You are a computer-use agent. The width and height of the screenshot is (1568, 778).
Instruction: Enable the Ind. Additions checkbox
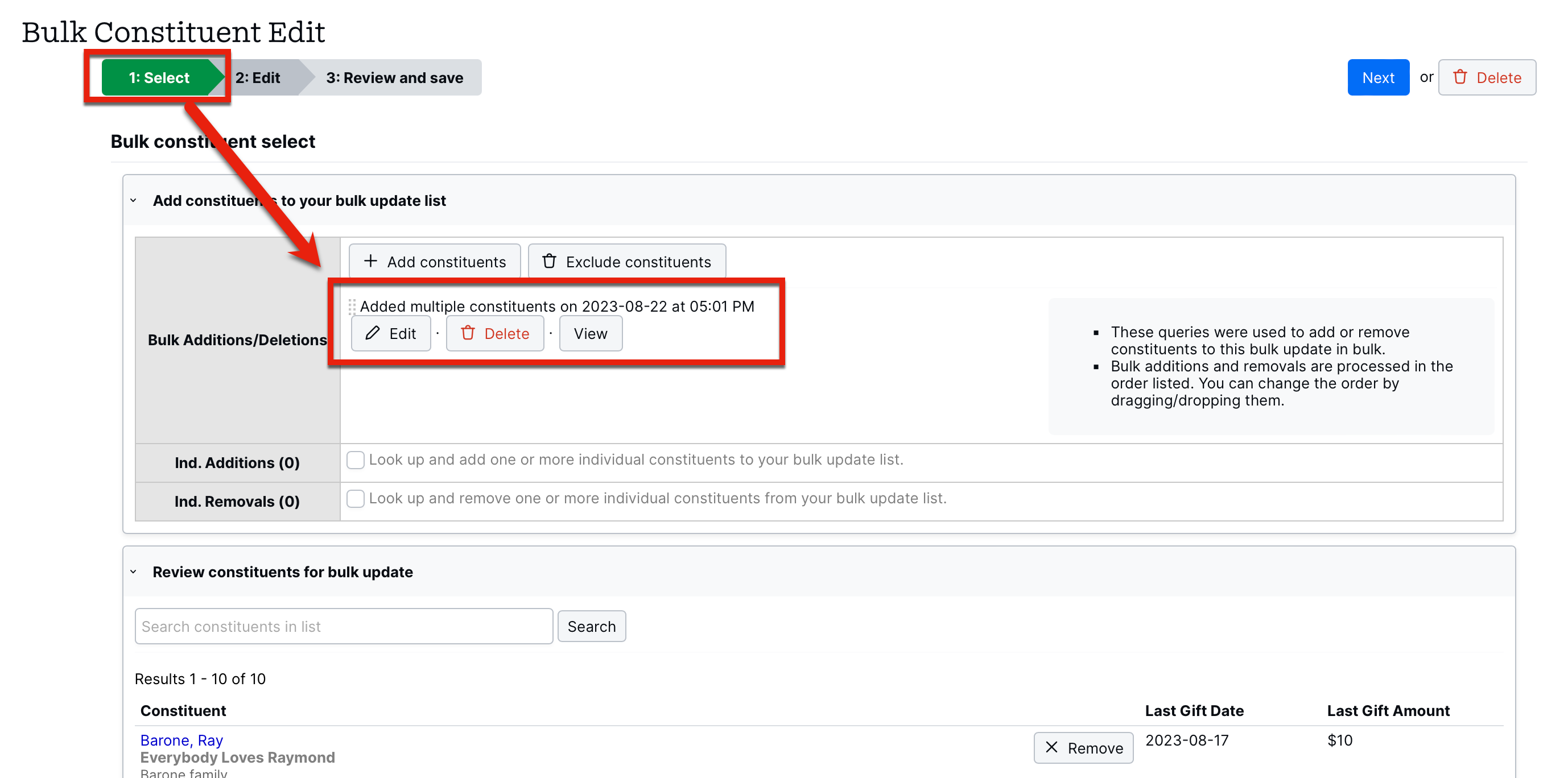pos(356,460)
